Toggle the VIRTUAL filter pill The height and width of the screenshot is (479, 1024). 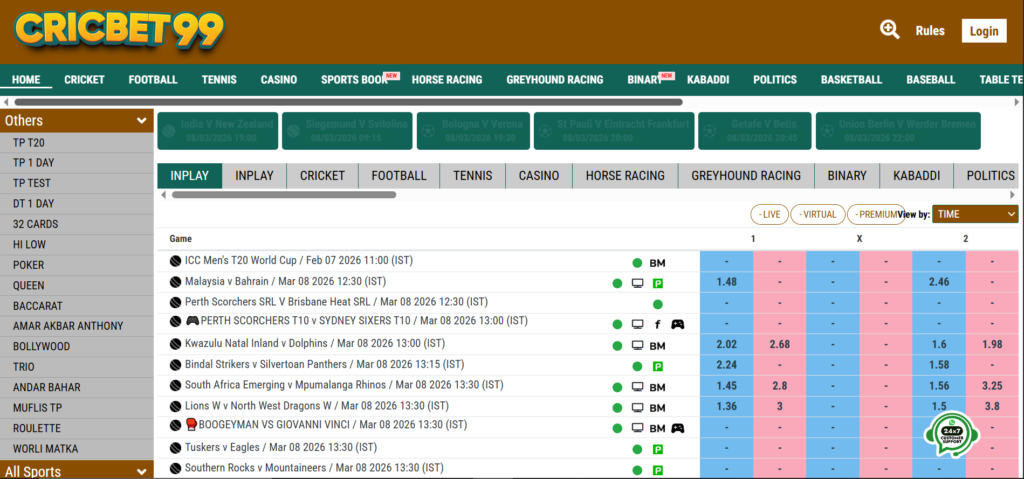coord(818,214)
